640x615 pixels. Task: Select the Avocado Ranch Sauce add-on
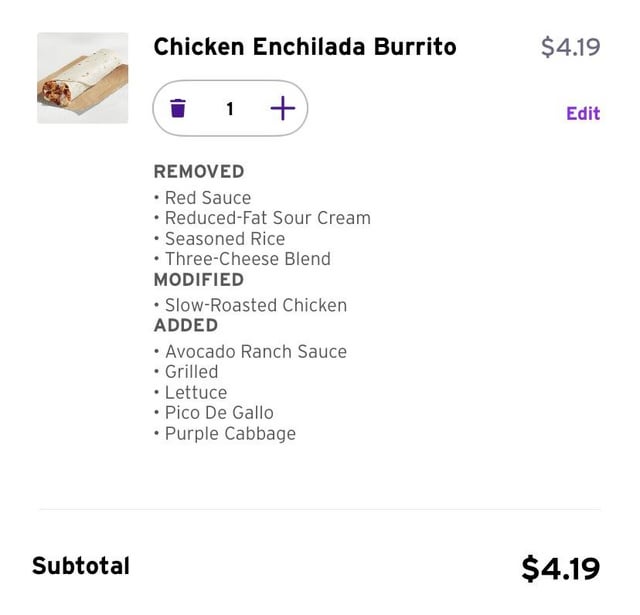click(255, 352)
